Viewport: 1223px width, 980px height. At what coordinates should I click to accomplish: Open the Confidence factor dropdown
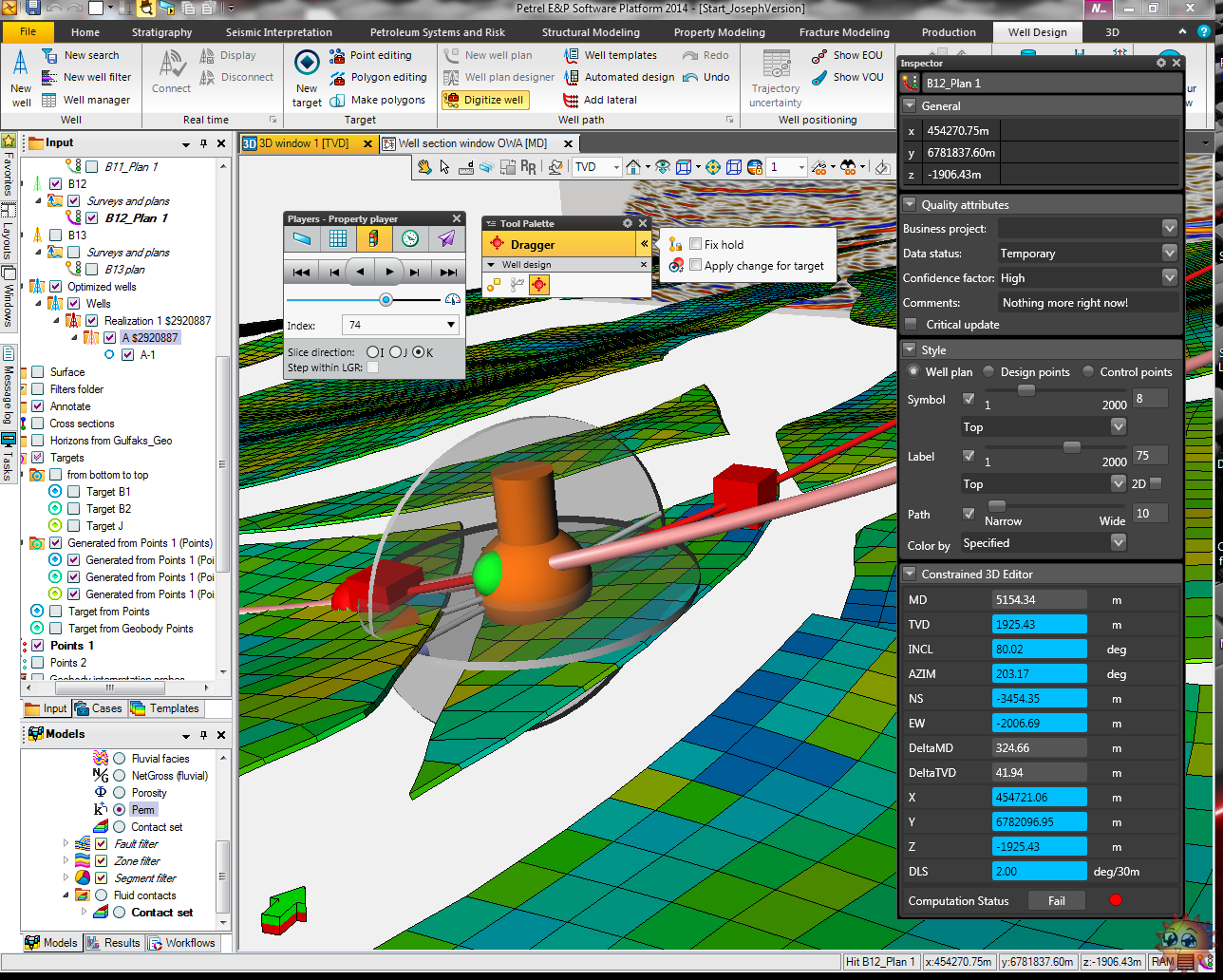click(1170, 278)
